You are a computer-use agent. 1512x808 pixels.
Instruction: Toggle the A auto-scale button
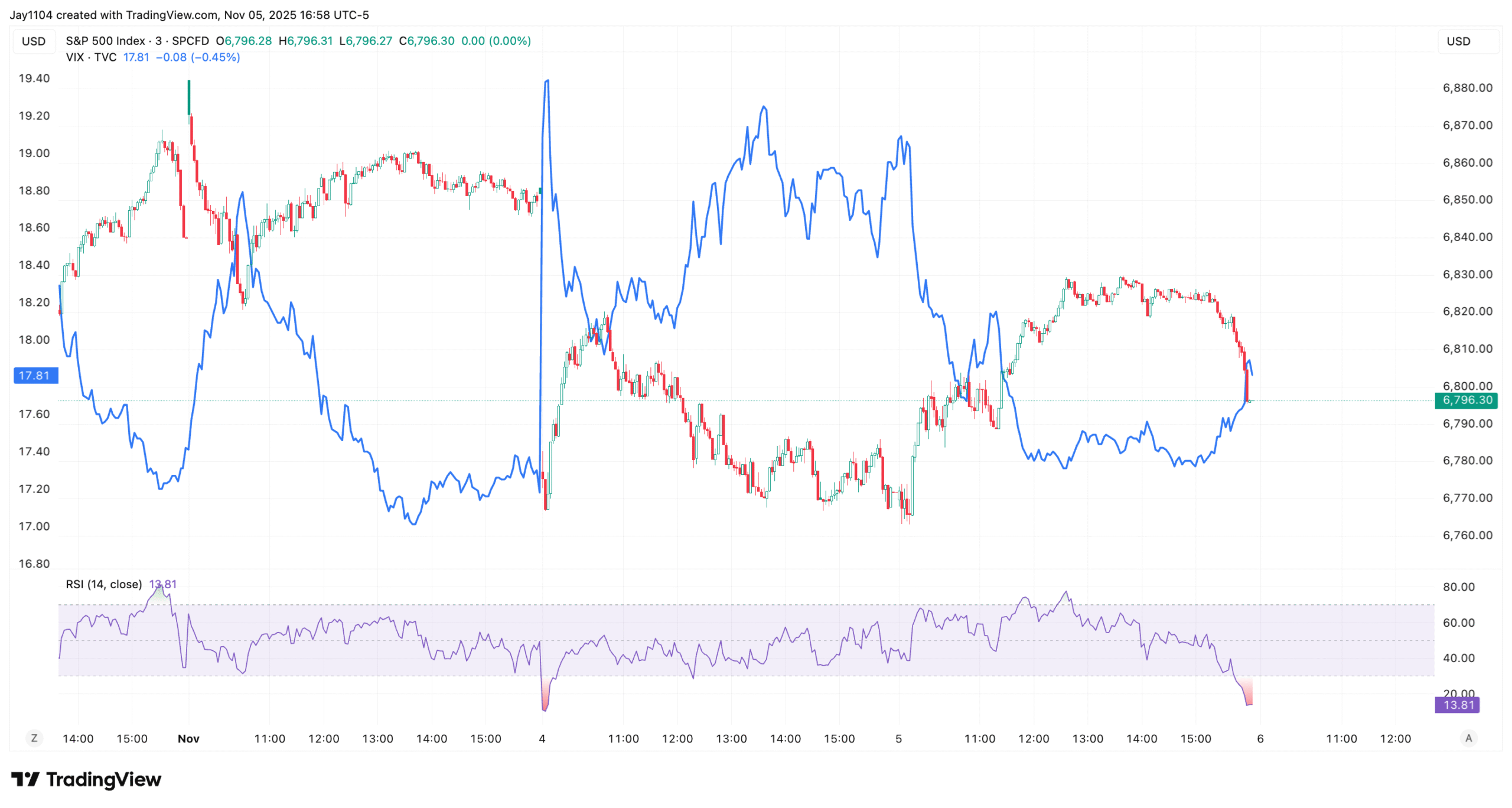[x=1468, y=738]
